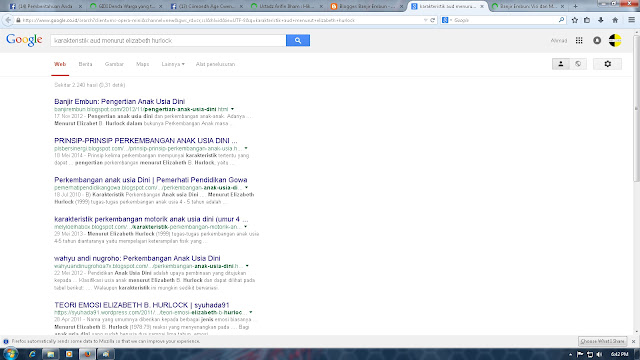Open search engine selector in search box
The height and width of the screenshot is (360, 640).
coord(446,20)
